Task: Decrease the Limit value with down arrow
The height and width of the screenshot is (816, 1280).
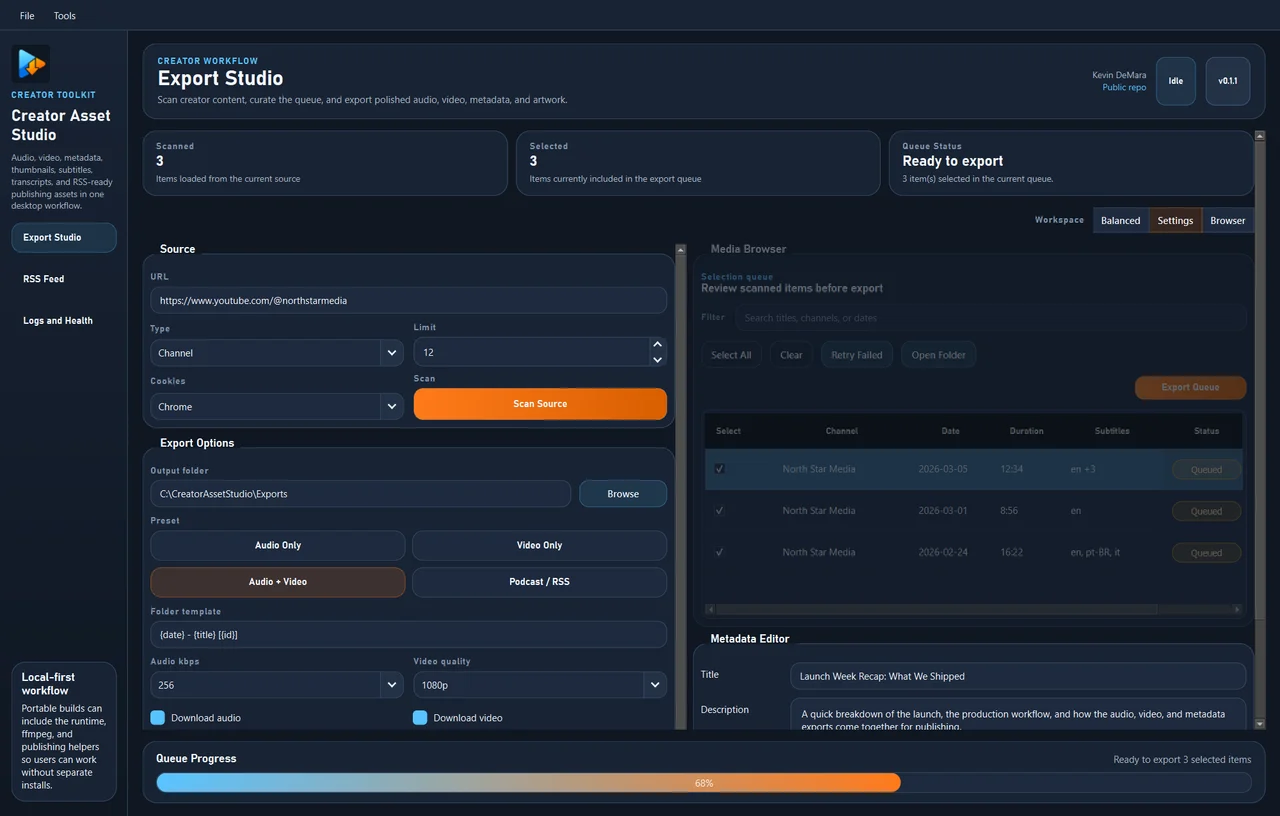Action: [657, 359]
